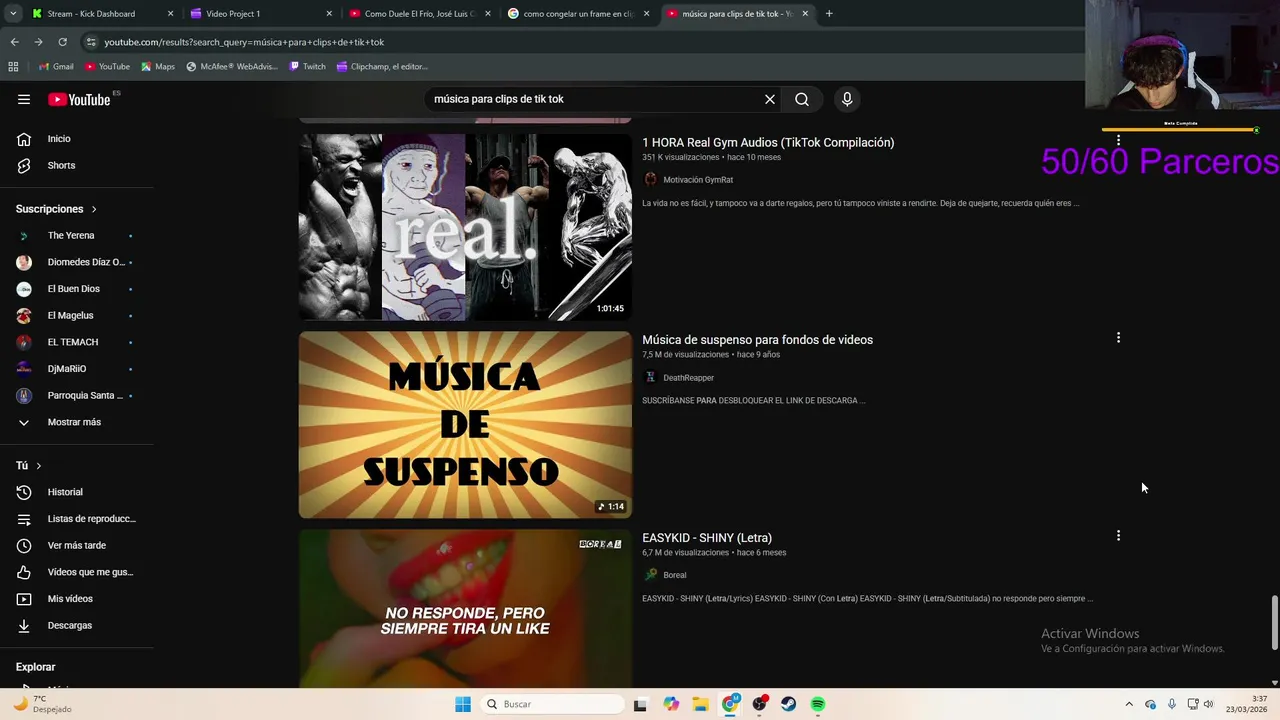Open Task View from the taskbar
The width and height of the screenshot is (1280, 720).
[x=640, y=704]
